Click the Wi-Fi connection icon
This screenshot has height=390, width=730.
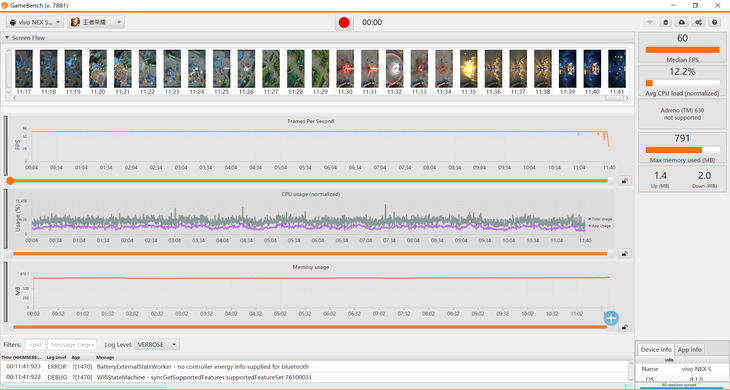650,22
